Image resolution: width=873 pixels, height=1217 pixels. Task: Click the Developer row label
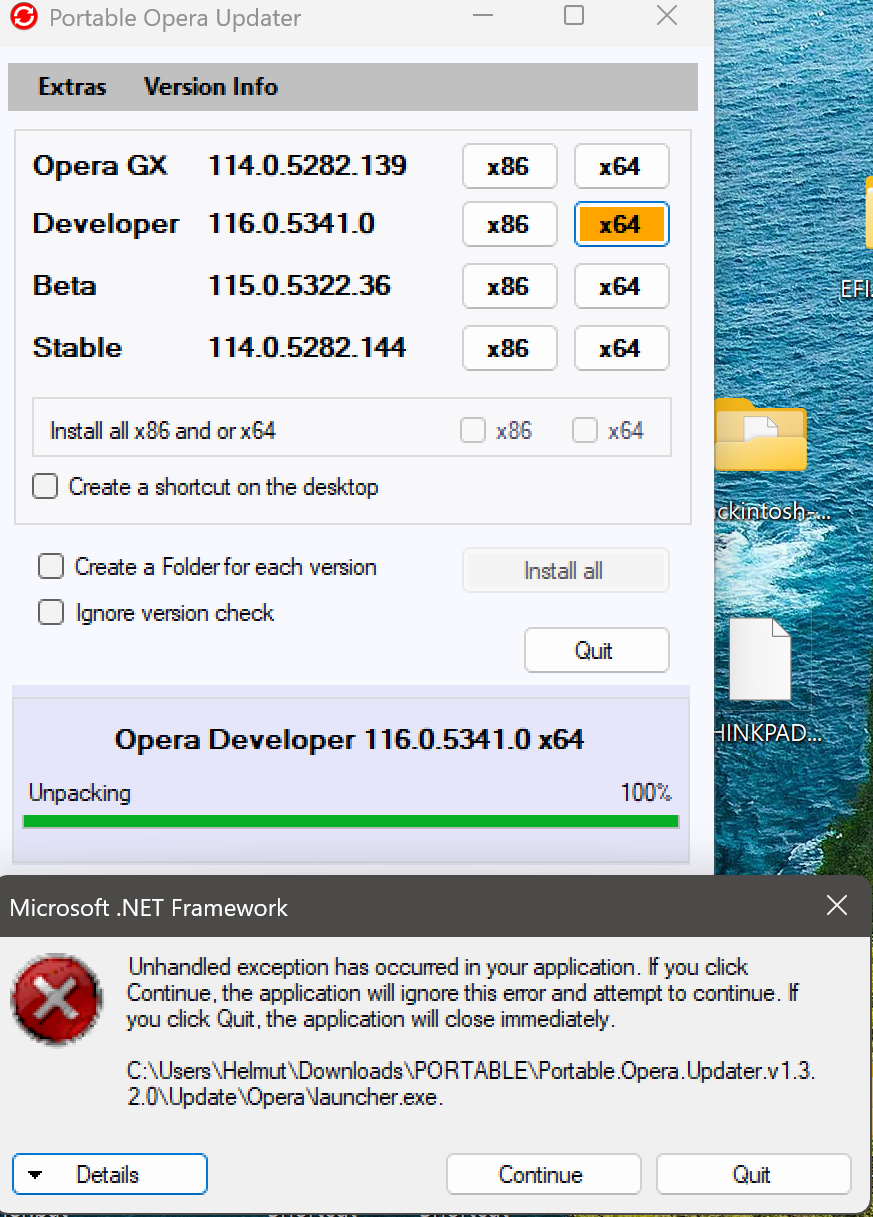106,224
